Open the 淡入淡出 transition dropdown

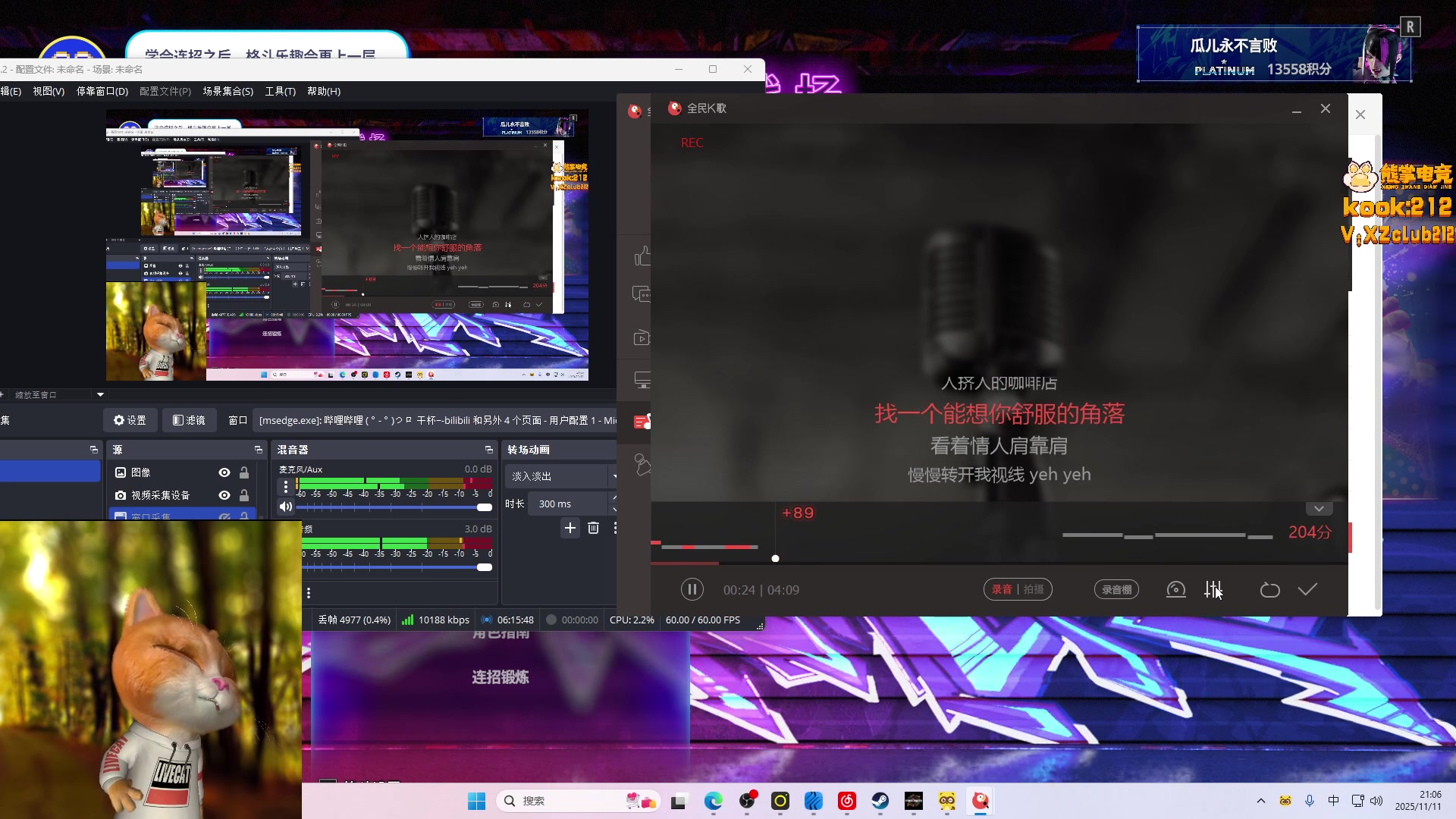(560, 476)
